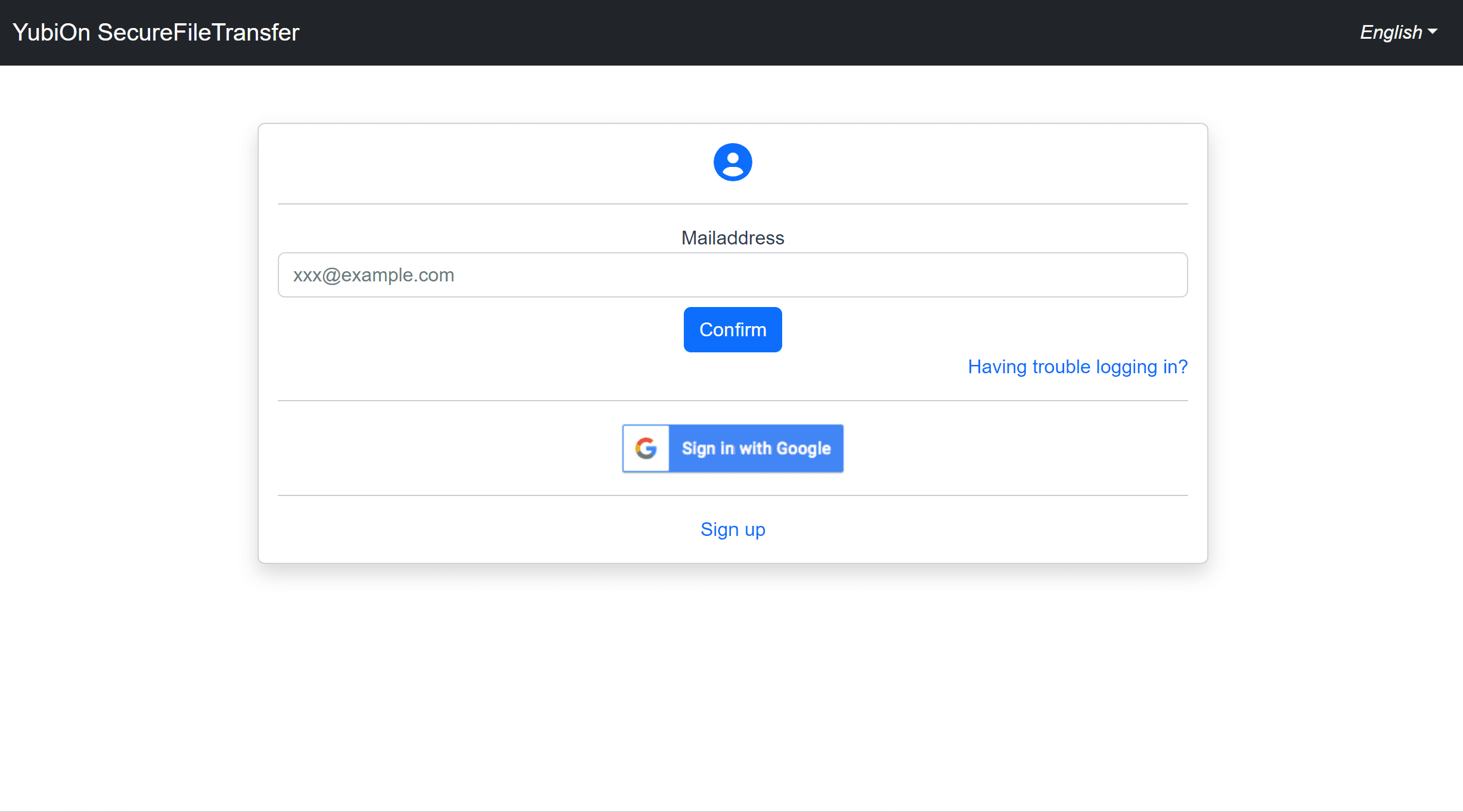Click the Google G logo
The image size is (1463, 812).
click(x=646, y=448)
